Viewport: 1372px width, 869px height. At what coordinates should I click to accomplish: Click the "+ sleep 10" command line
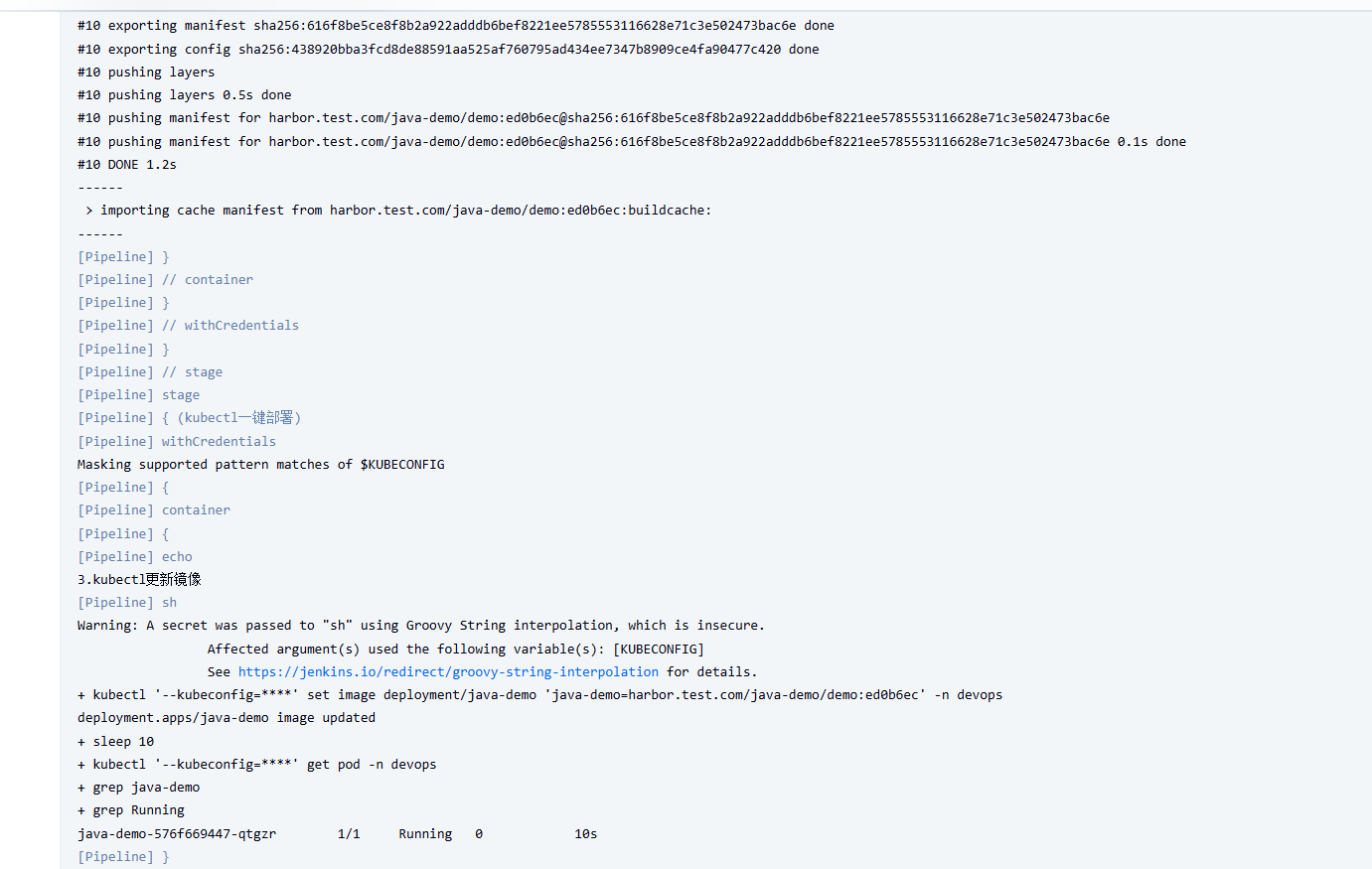tap(116, 742)
